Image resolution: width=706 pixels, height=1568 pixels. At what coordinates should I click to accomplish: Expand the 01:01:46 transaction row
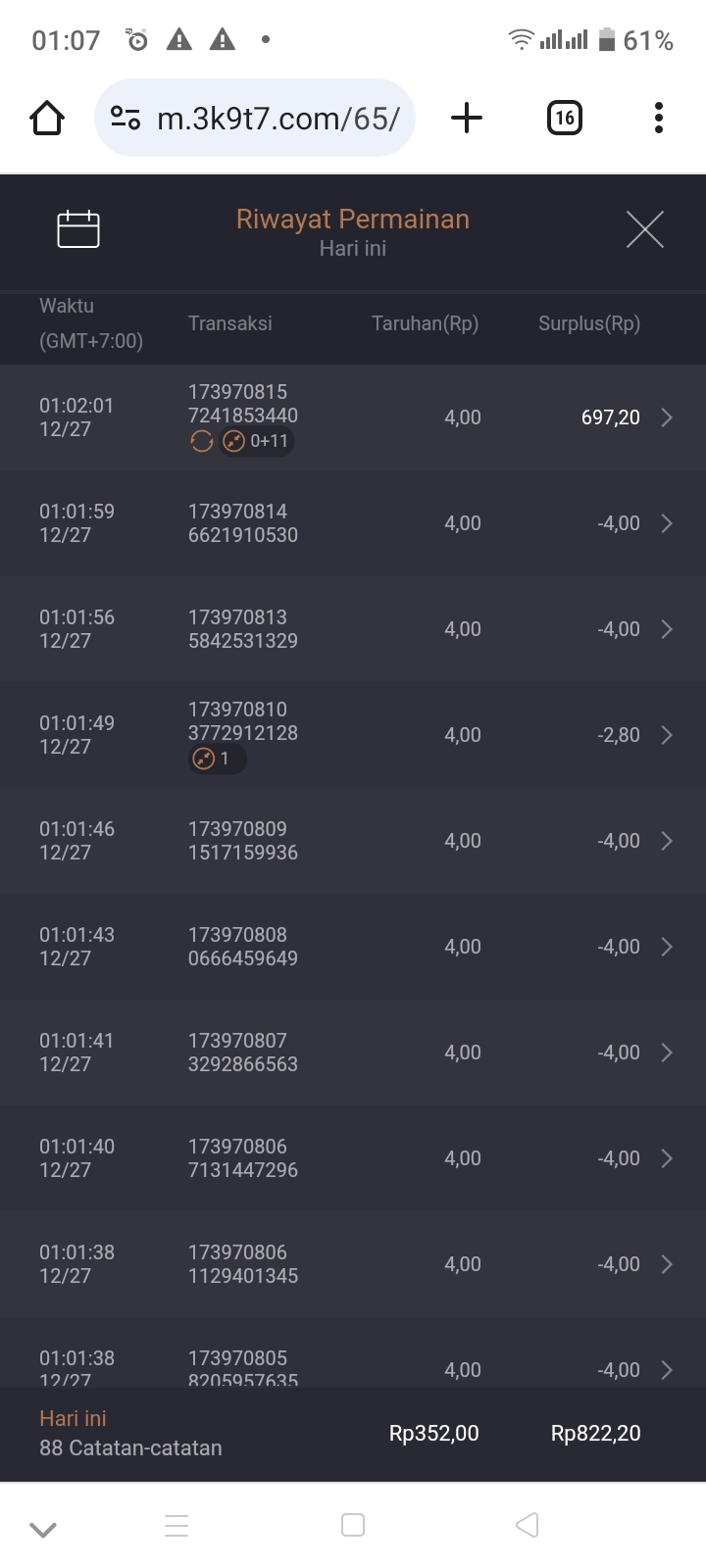click(667, 841)
